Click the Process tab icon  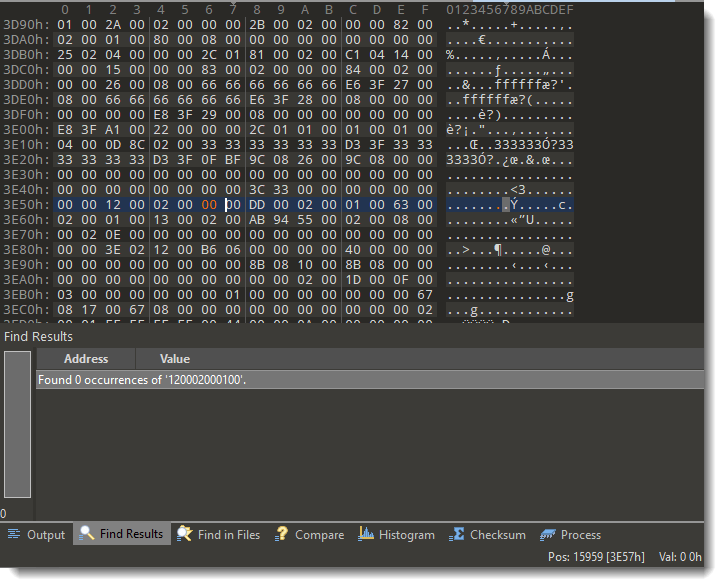point(548,535)
